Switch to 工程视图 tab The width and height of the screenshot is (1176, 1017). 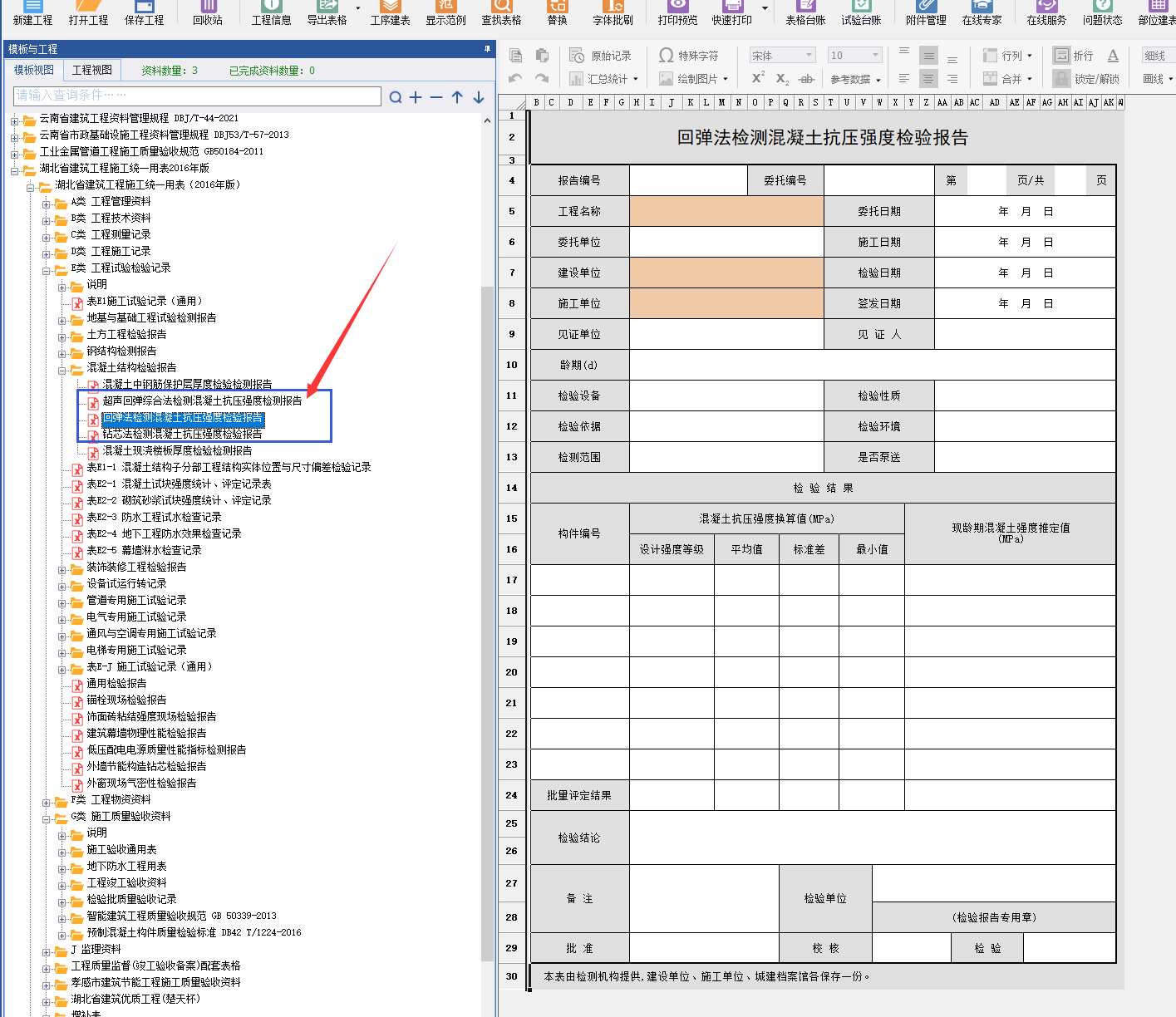(91, 70)
